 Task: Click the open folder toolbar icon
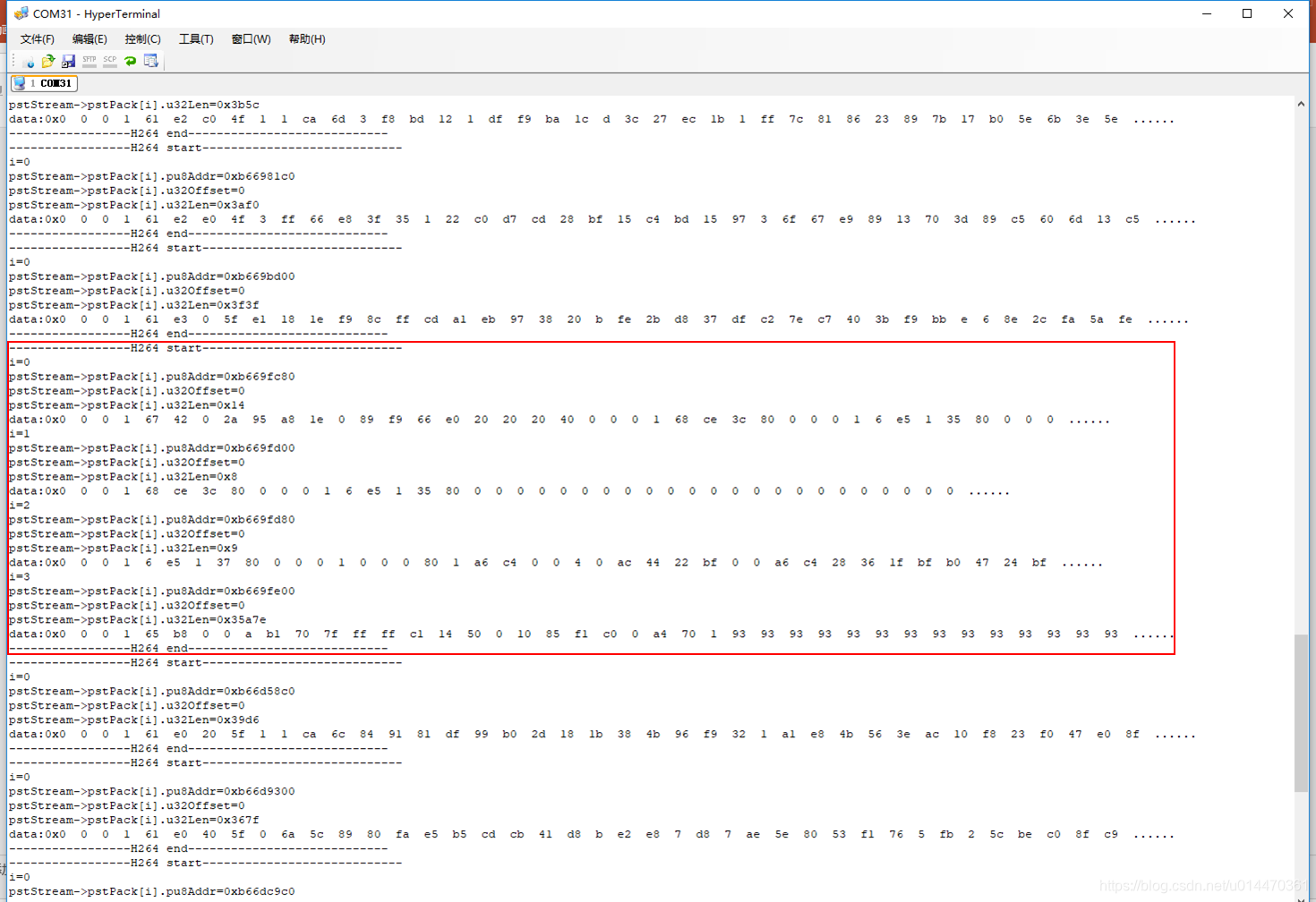point(48,61)
